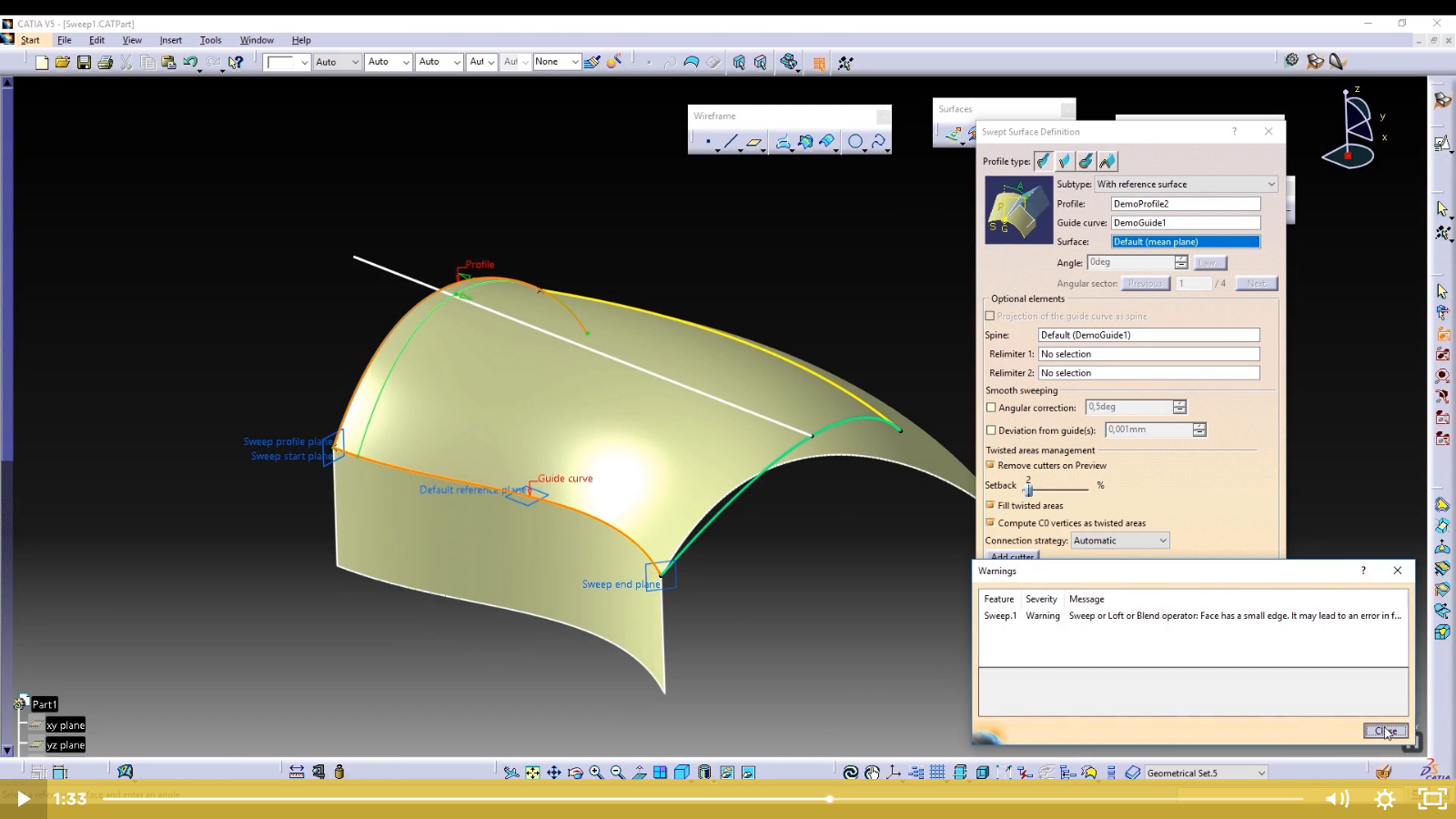Click the Pan view icon
1456x819 pixels.
click(x=553, y=773)
